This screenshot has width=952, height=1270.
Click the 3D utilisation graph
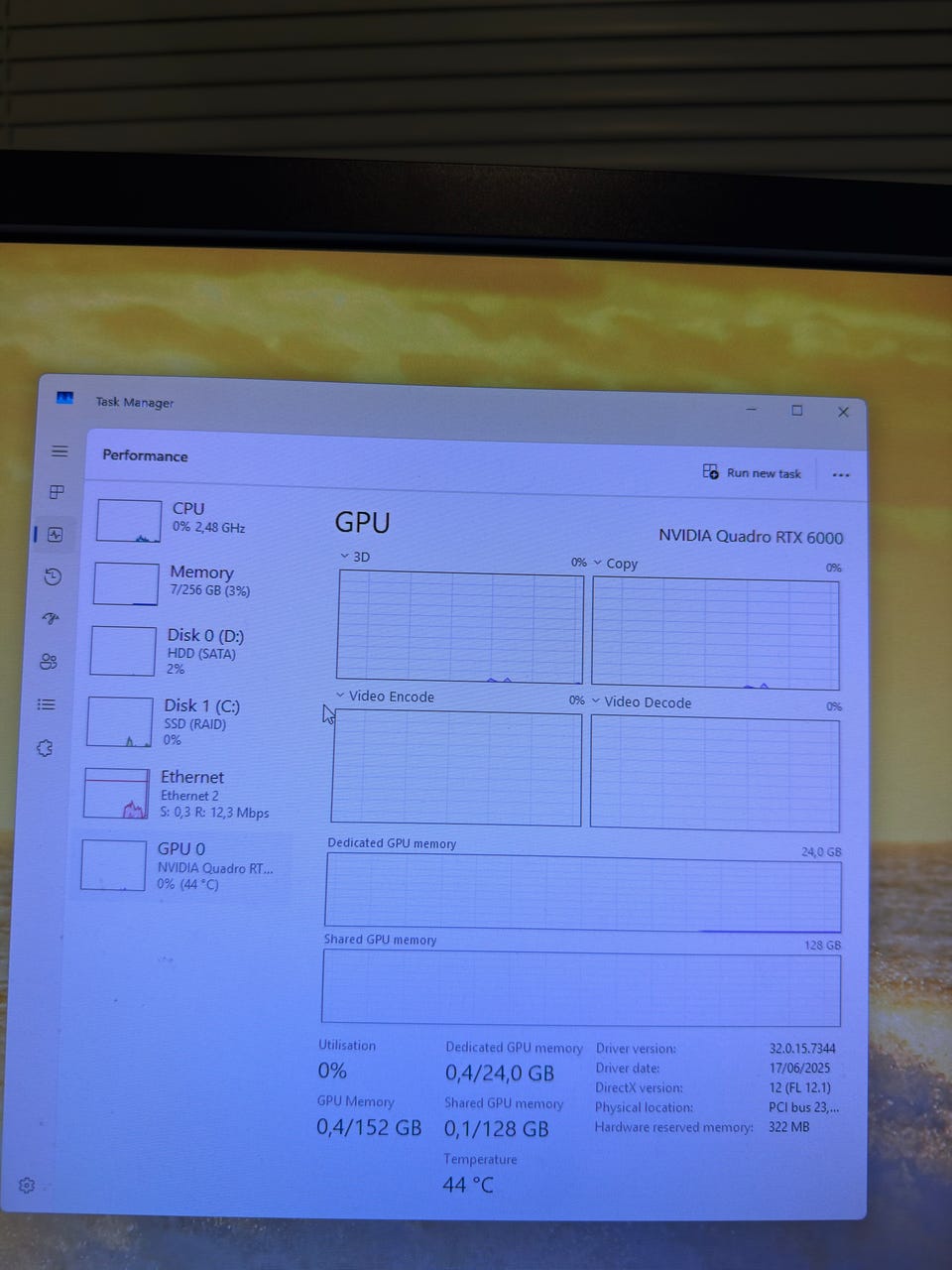pos(459,626)
